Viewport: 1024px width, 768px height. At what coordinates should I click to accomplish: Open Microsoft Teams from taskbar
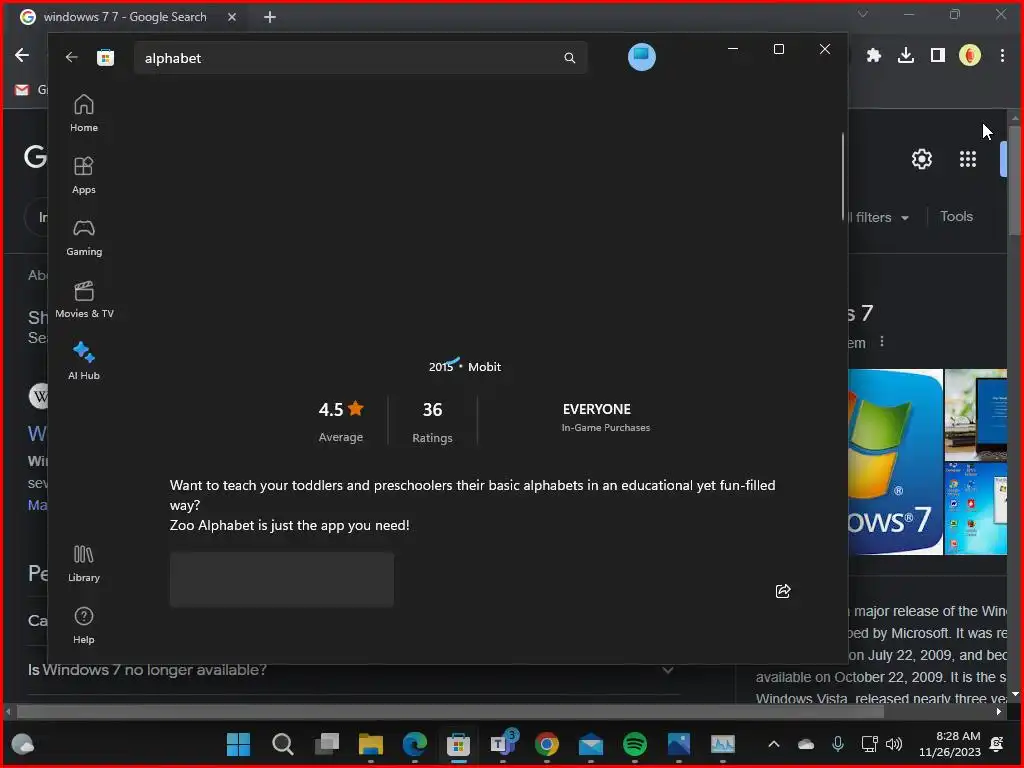coord(502,744)
